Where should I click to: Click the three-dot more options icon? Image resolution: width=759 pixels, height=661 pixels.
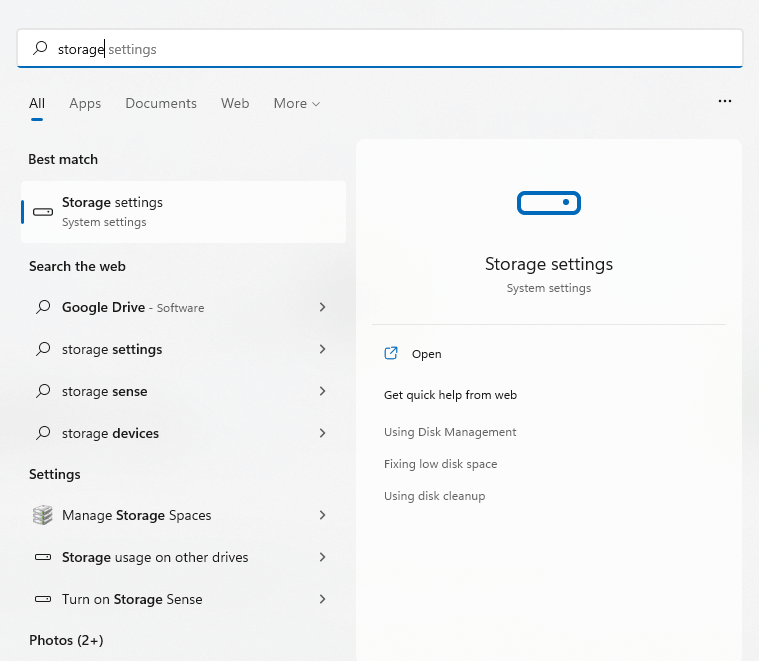(x=725, y=102)
